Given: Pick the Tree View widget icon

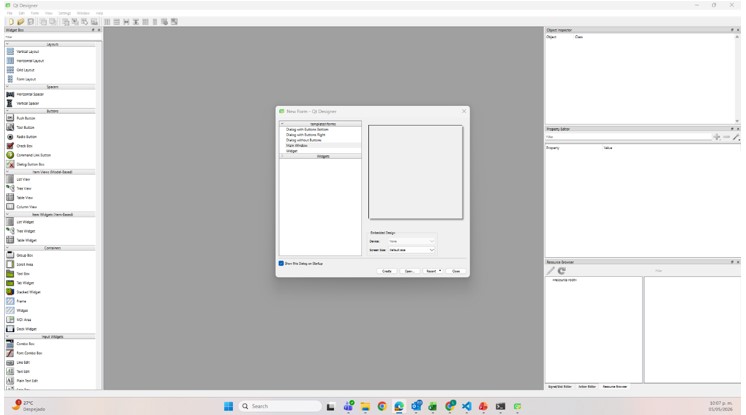Looking at the screenshot, I should point(10,188).
